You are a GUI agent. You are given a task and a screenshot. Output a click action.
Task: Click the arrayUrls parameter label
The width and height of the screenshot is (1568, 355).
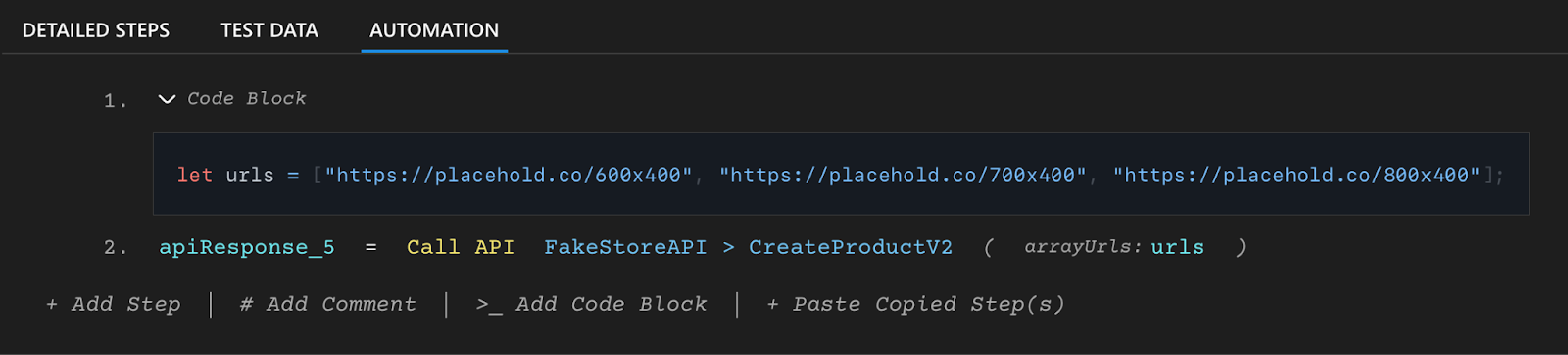coord(1083,247)
